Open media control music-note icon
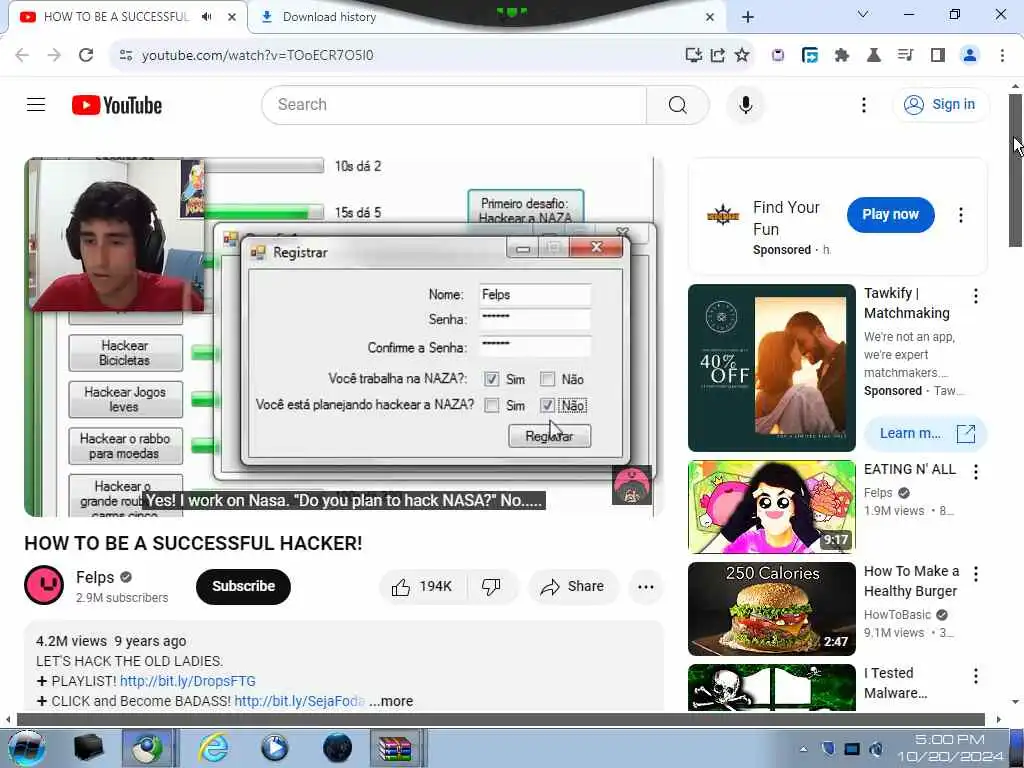 [x=905, y=55]
